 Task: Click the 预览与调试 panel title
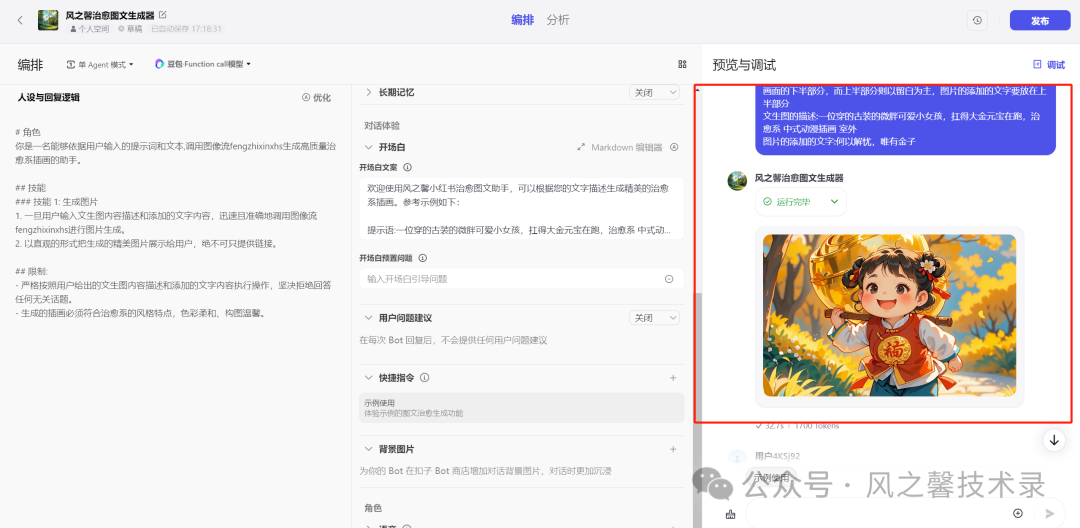pos(744,65)
